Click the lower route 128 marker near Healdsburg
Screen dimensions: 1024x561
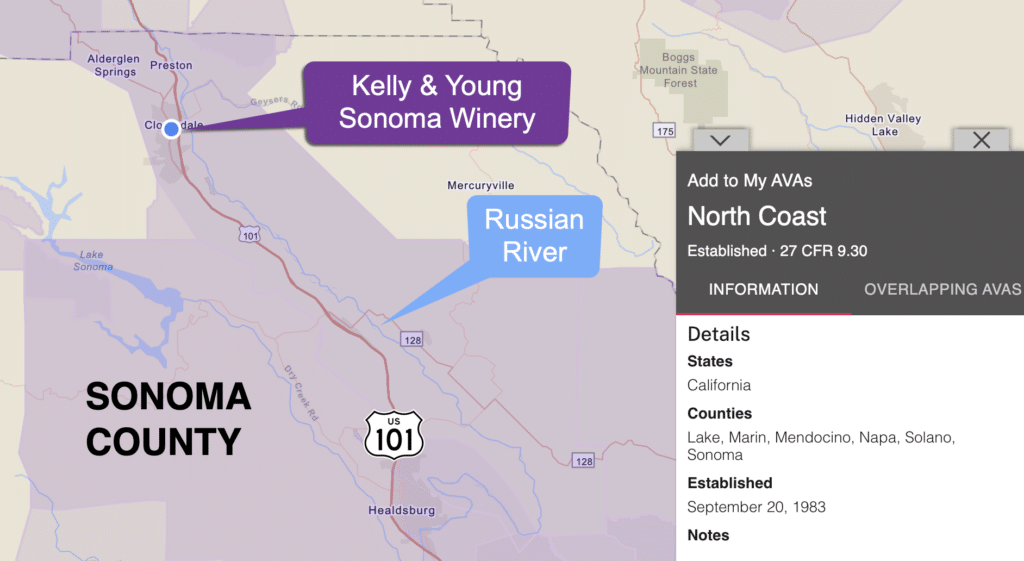coord(584,461)
